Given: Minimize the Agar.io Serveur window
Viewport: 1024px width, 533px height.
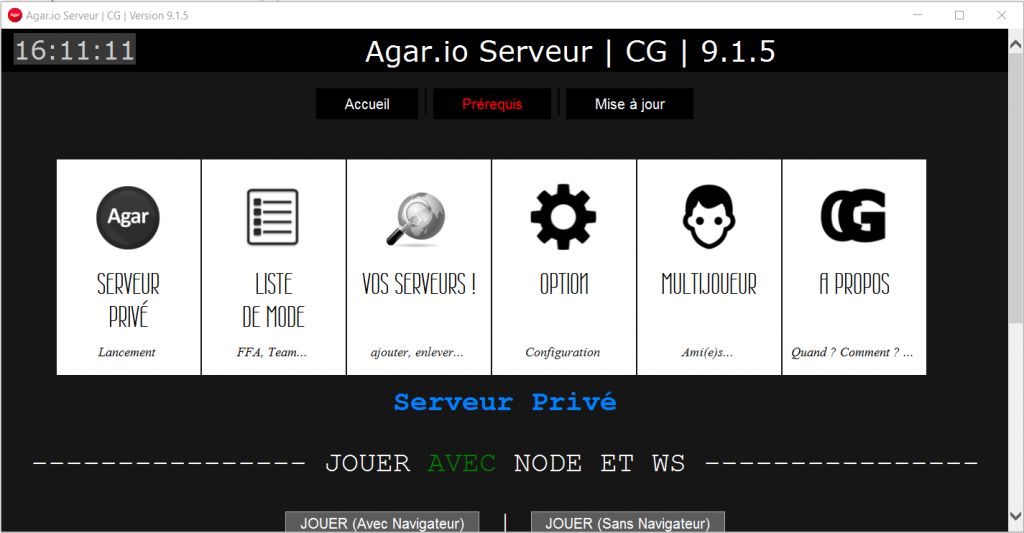Looking at the screenshot, I should (x=918, y=15).
